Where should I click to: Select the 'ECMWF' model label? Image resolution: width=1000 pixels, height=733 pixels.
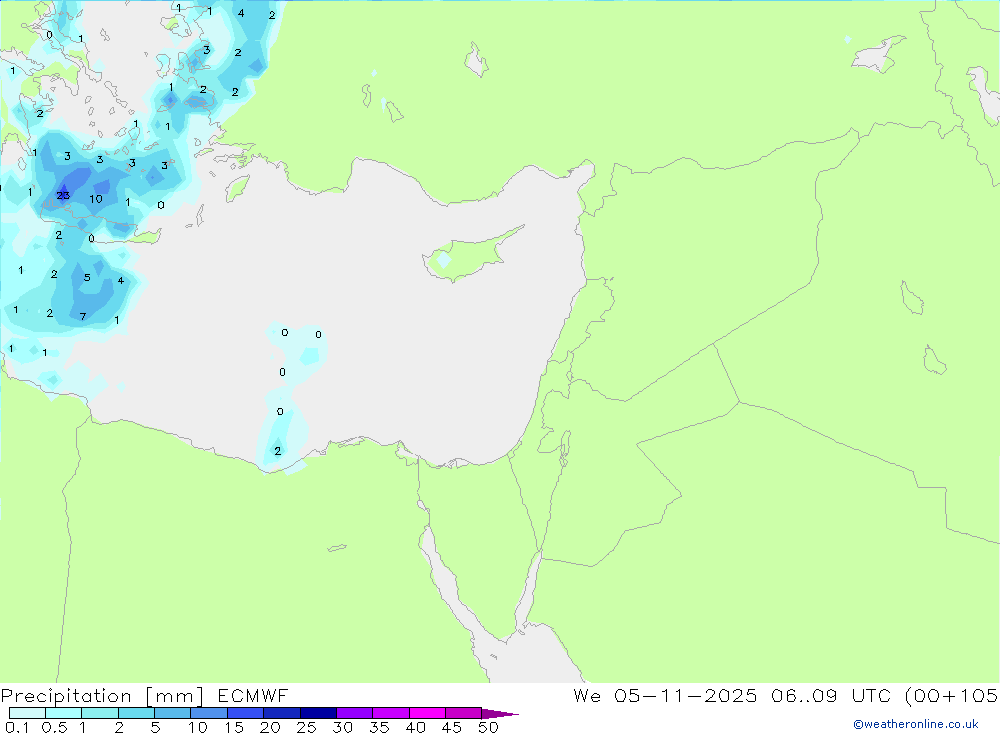coord(253,696)
